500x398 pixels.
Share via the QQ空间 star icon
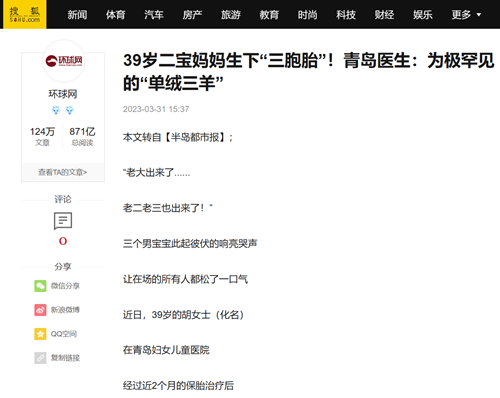coord(40,334)
